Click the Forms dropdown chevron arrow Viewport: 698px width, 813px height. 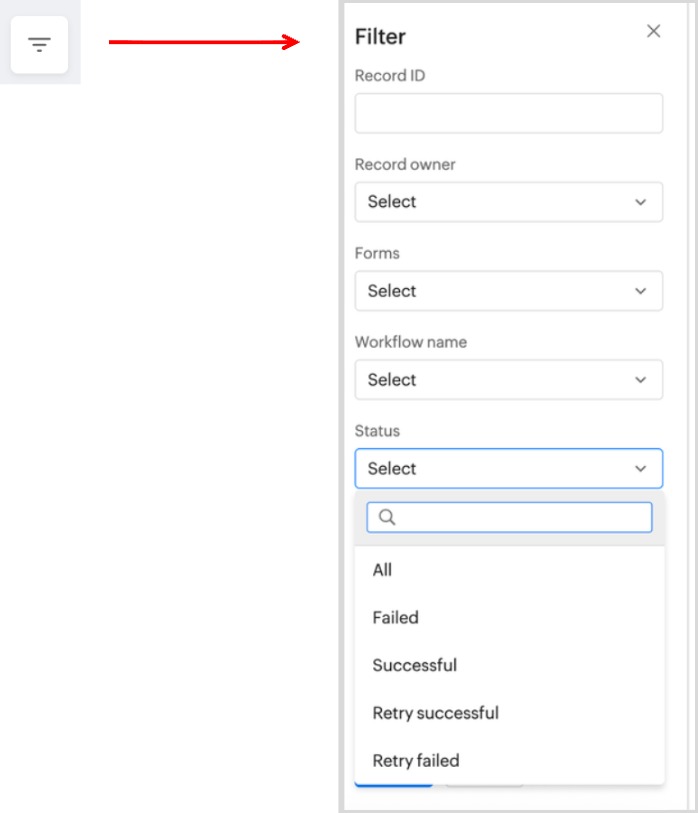click(x=641, y=291)
